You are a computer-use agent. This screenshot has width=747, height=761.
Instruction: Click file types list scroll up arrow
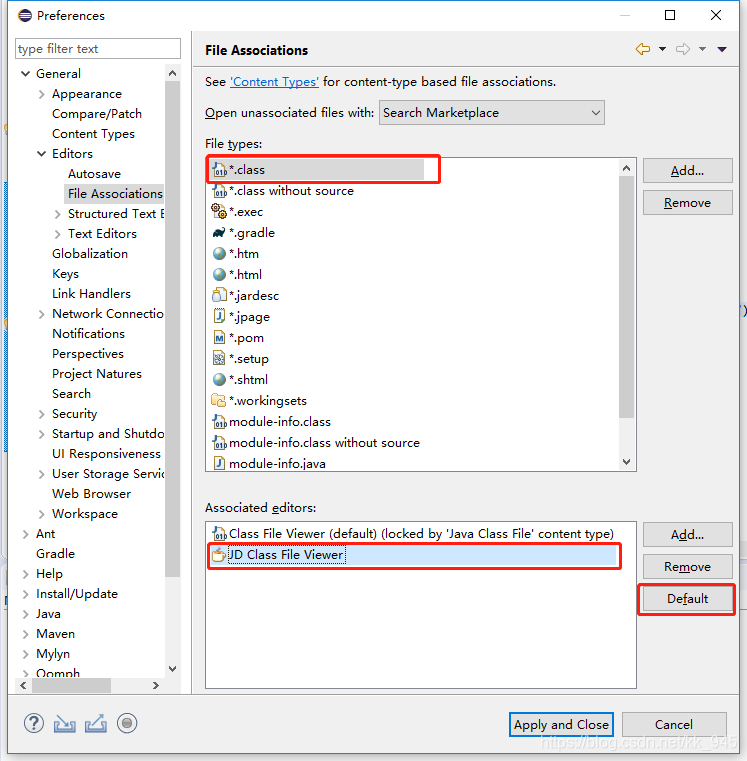[626, 168]
